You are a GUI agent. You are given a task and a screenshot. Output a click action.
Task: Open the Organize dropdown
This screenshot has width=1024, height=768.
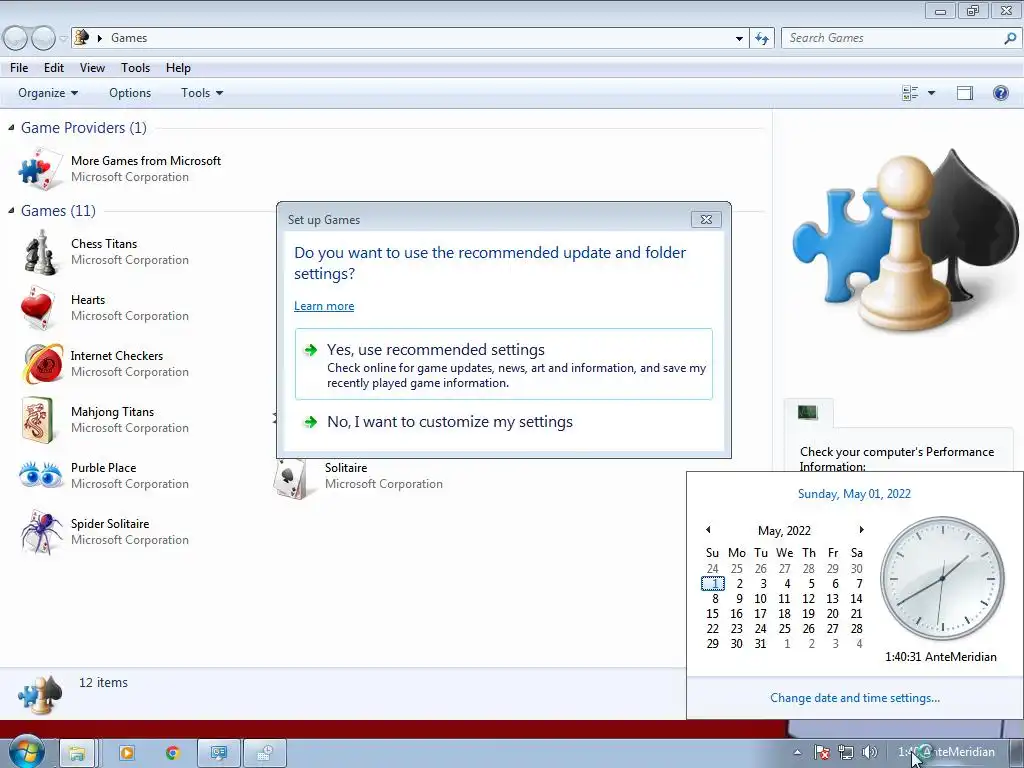coord(48,93)
